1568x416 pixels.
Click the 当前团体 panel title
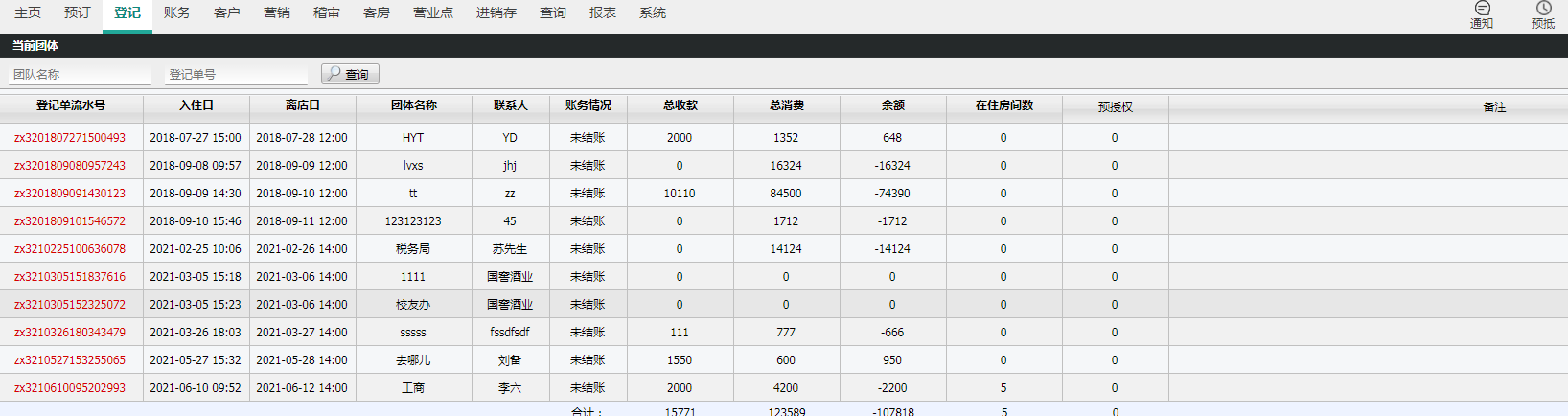pyautogui.click(x=35, y=45)
